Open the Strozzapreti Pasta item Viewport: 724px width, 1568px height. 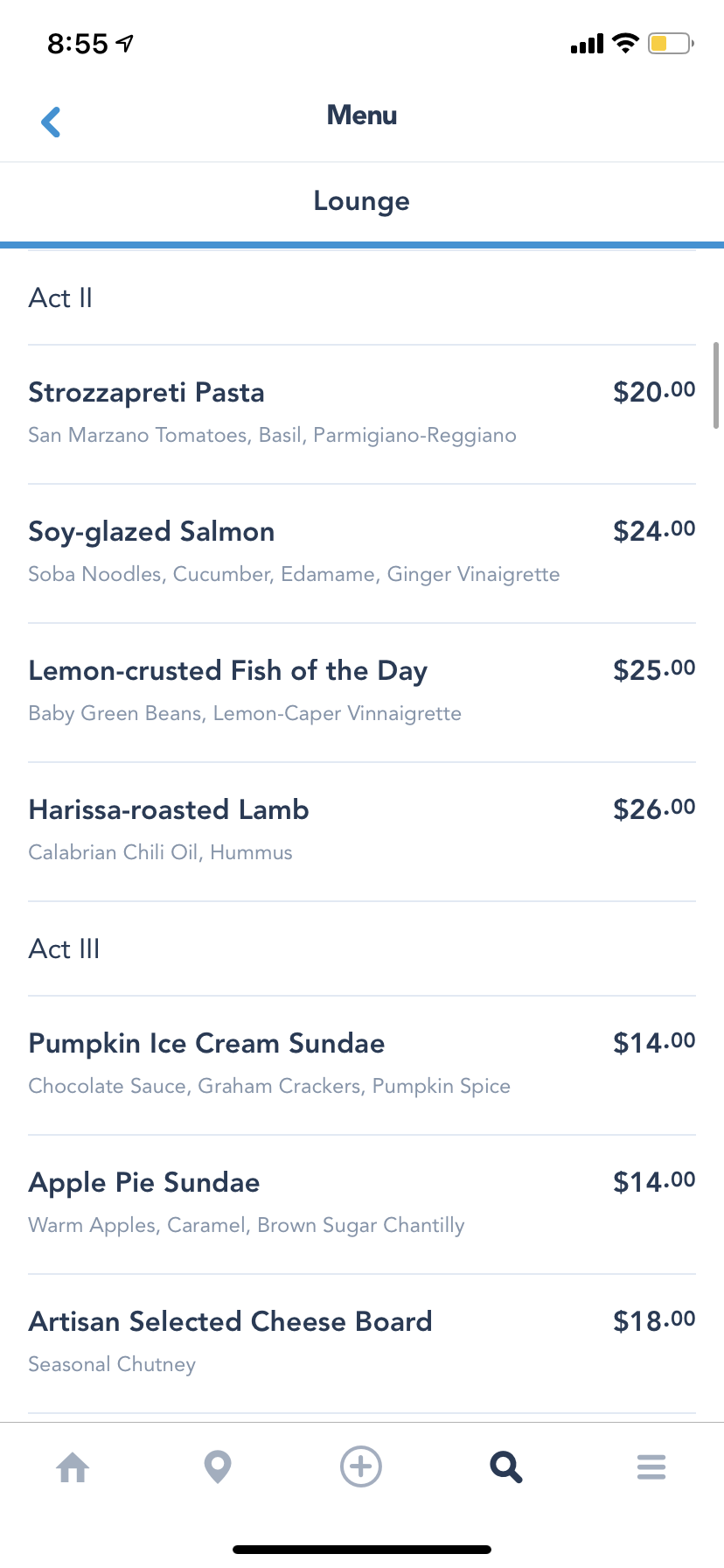click(146, 393)
